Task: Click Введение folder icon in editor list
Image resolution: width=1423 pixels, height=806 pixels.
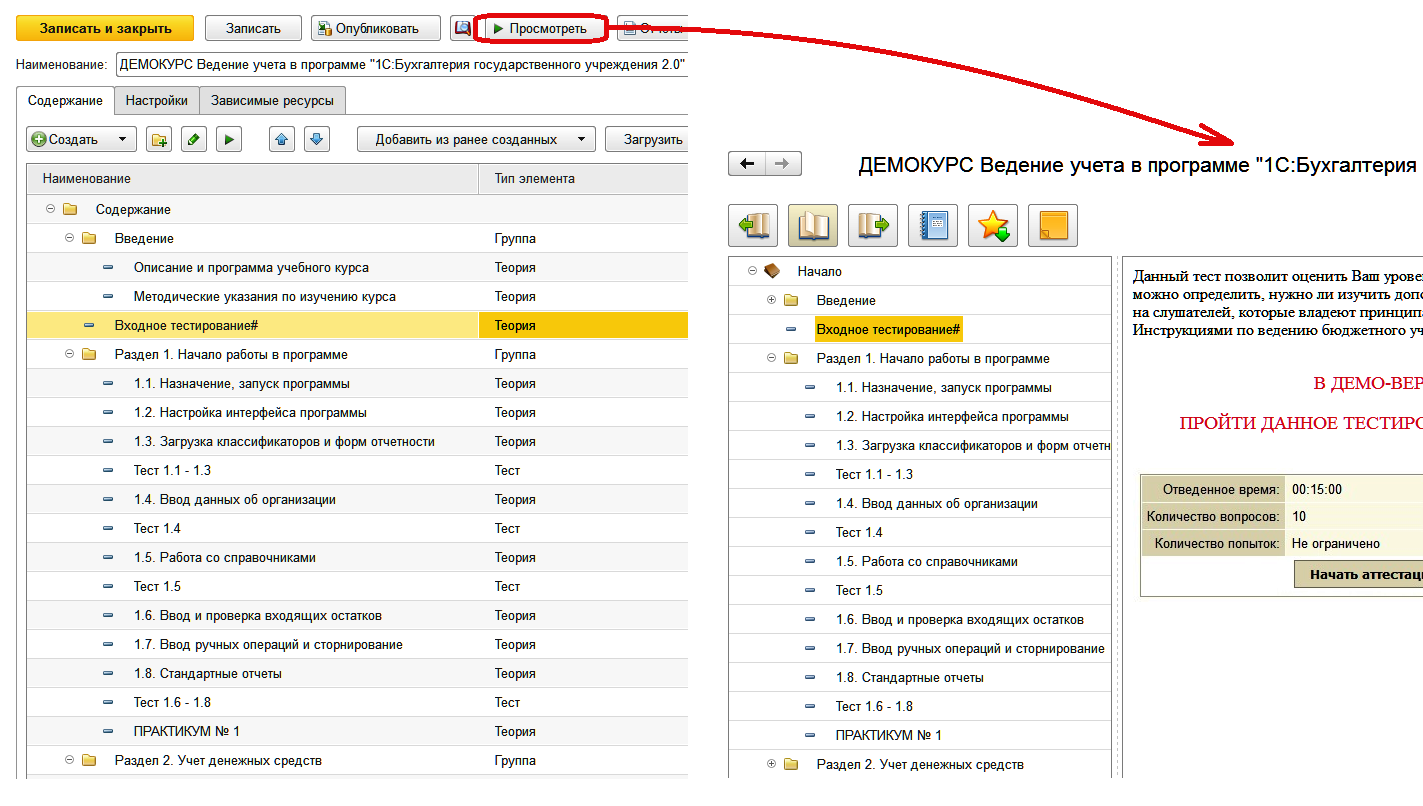Action: tap(89, 238)
